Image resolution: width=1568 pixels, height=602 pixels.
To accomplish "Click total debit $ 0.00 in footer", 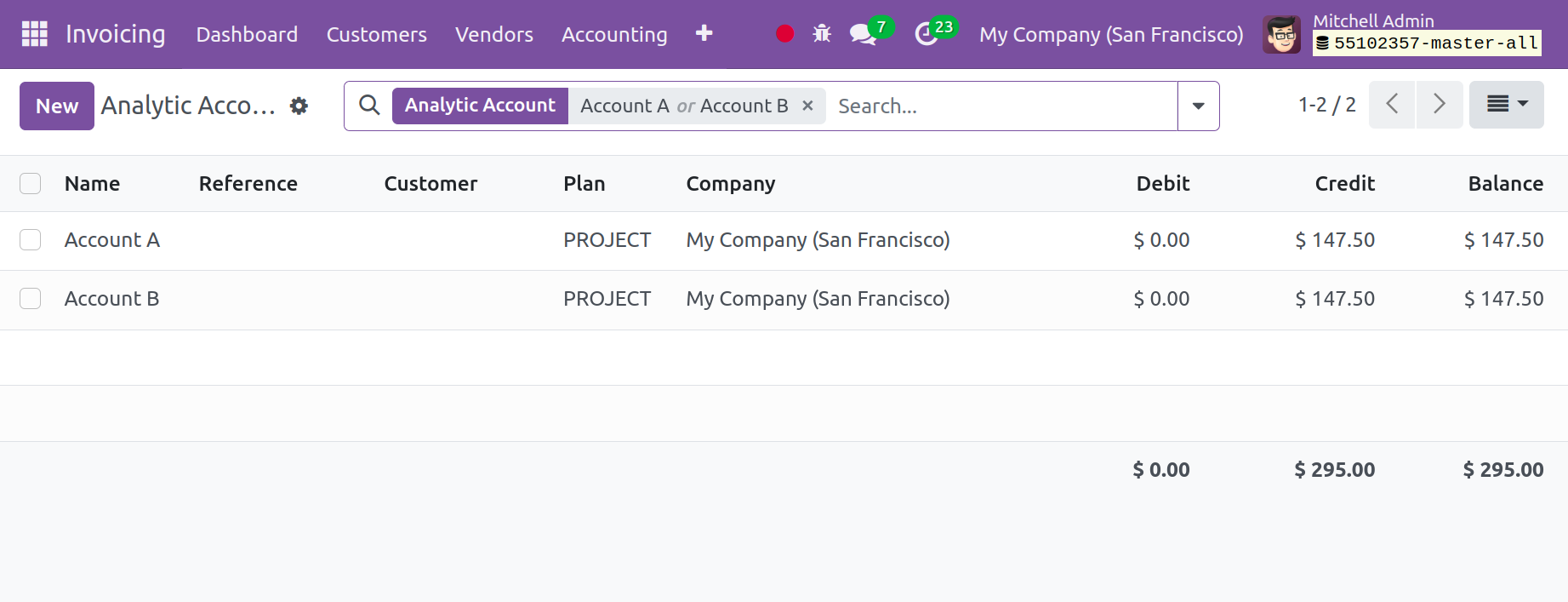I will point(1161,470).
